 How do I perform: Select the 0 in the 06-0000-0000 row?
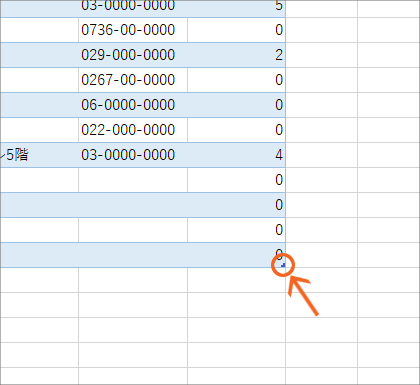[x=236, y=105]
